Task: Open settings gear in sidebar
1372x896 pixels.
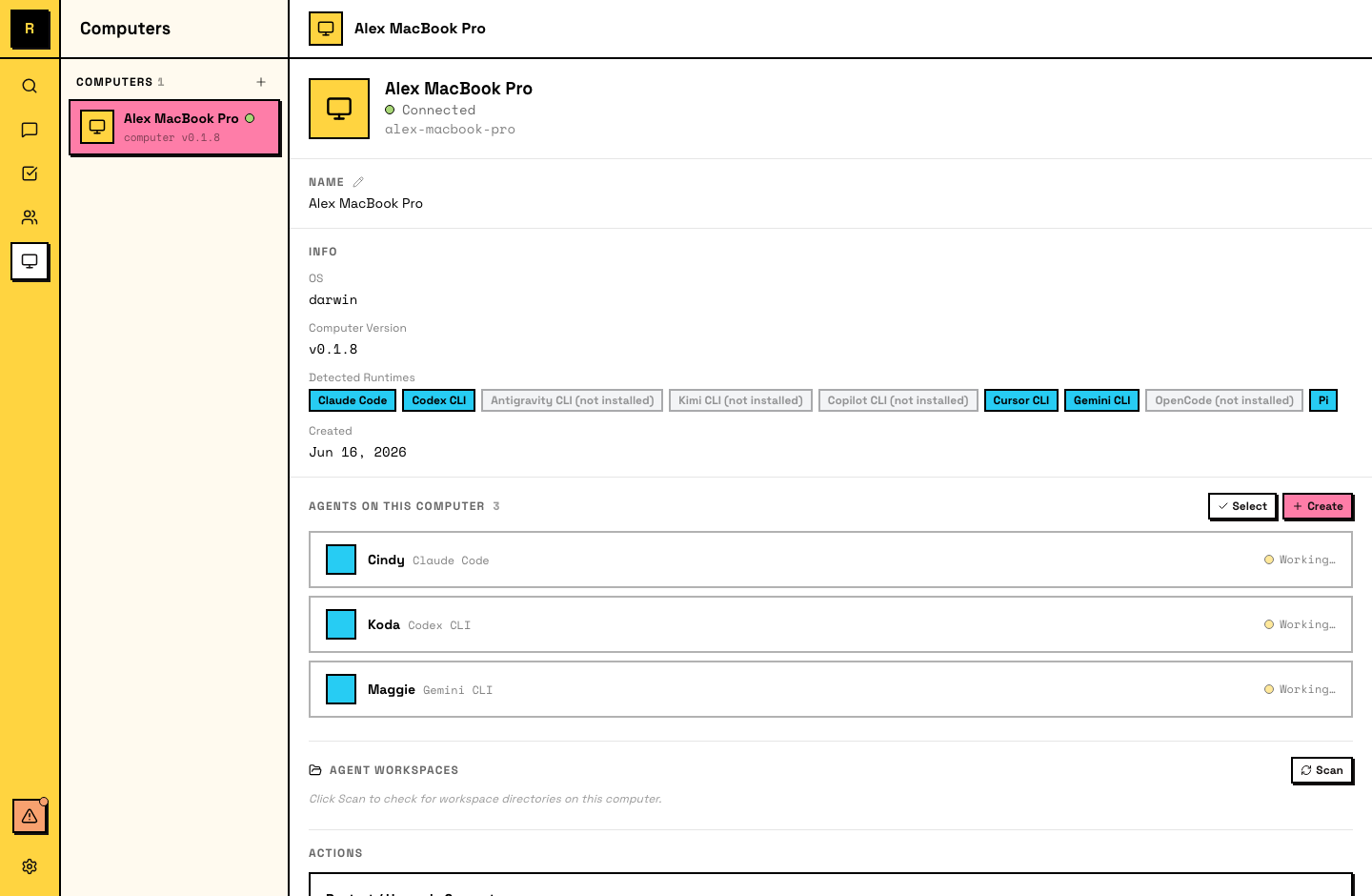Action: pyautogui.click(x=30, y=866)
